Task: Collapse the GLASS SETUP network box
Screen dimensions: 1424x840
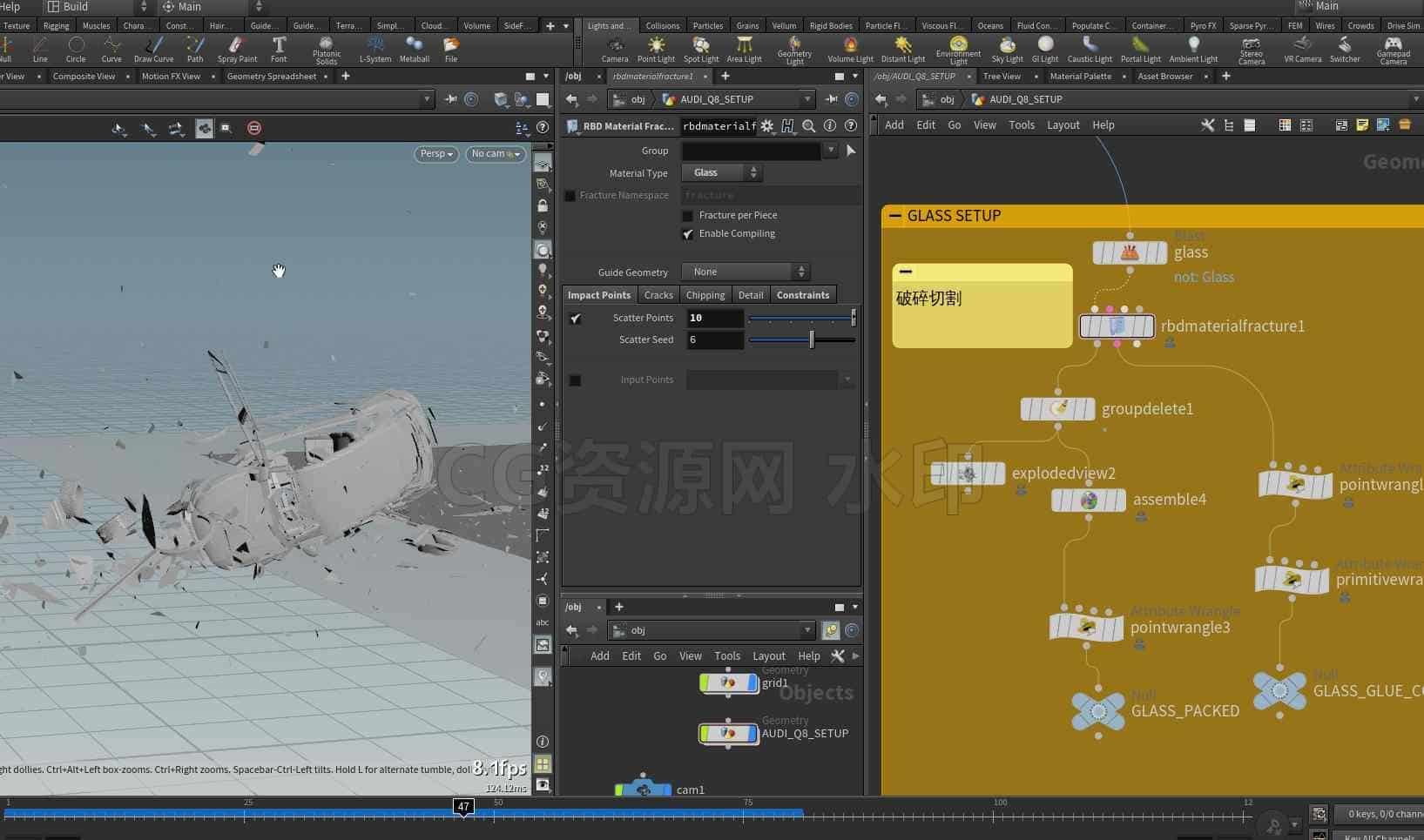Action: [x=894, y=216]
